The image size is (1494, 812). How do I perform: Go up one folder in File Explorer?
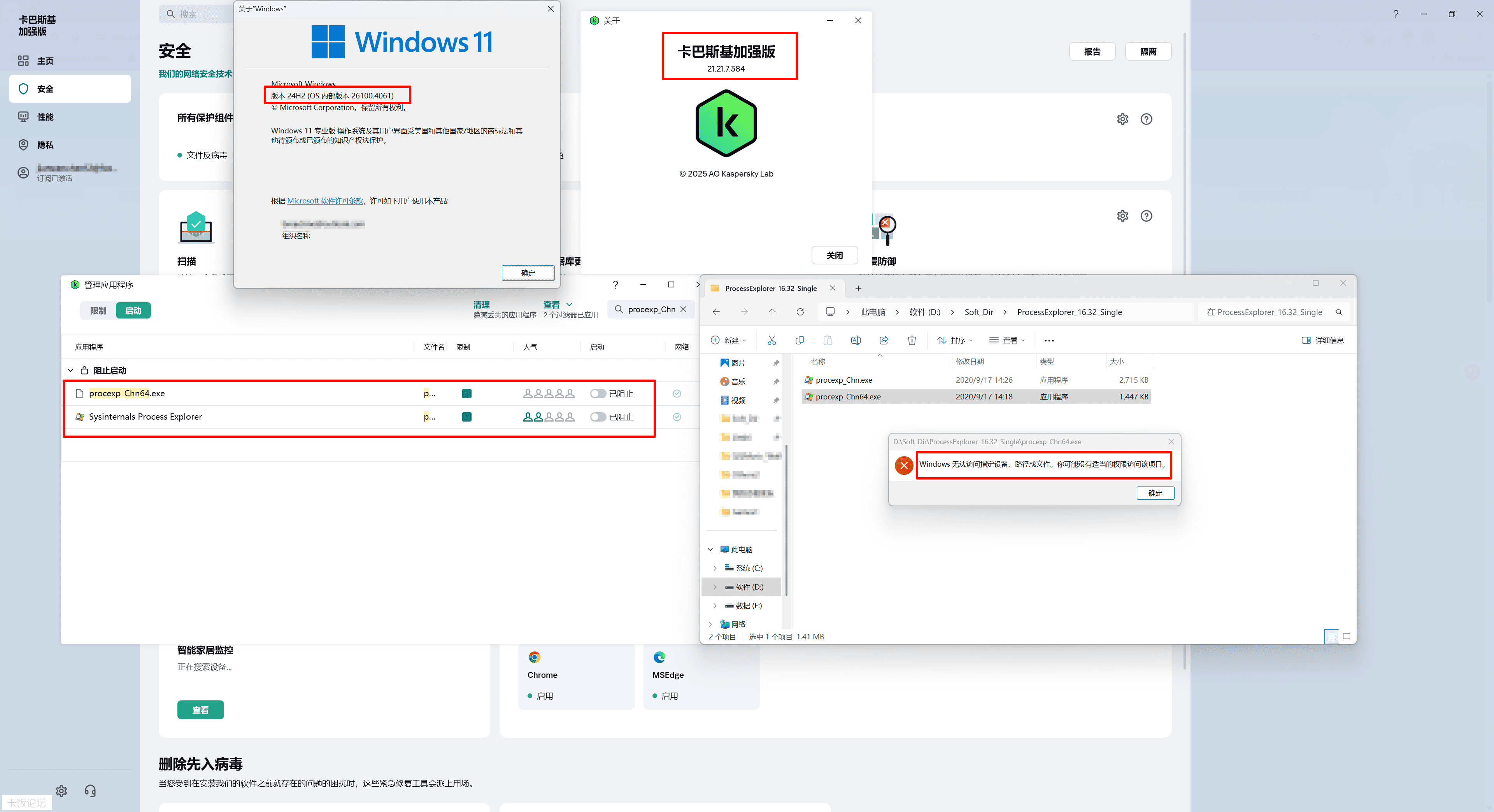(772, 312)
